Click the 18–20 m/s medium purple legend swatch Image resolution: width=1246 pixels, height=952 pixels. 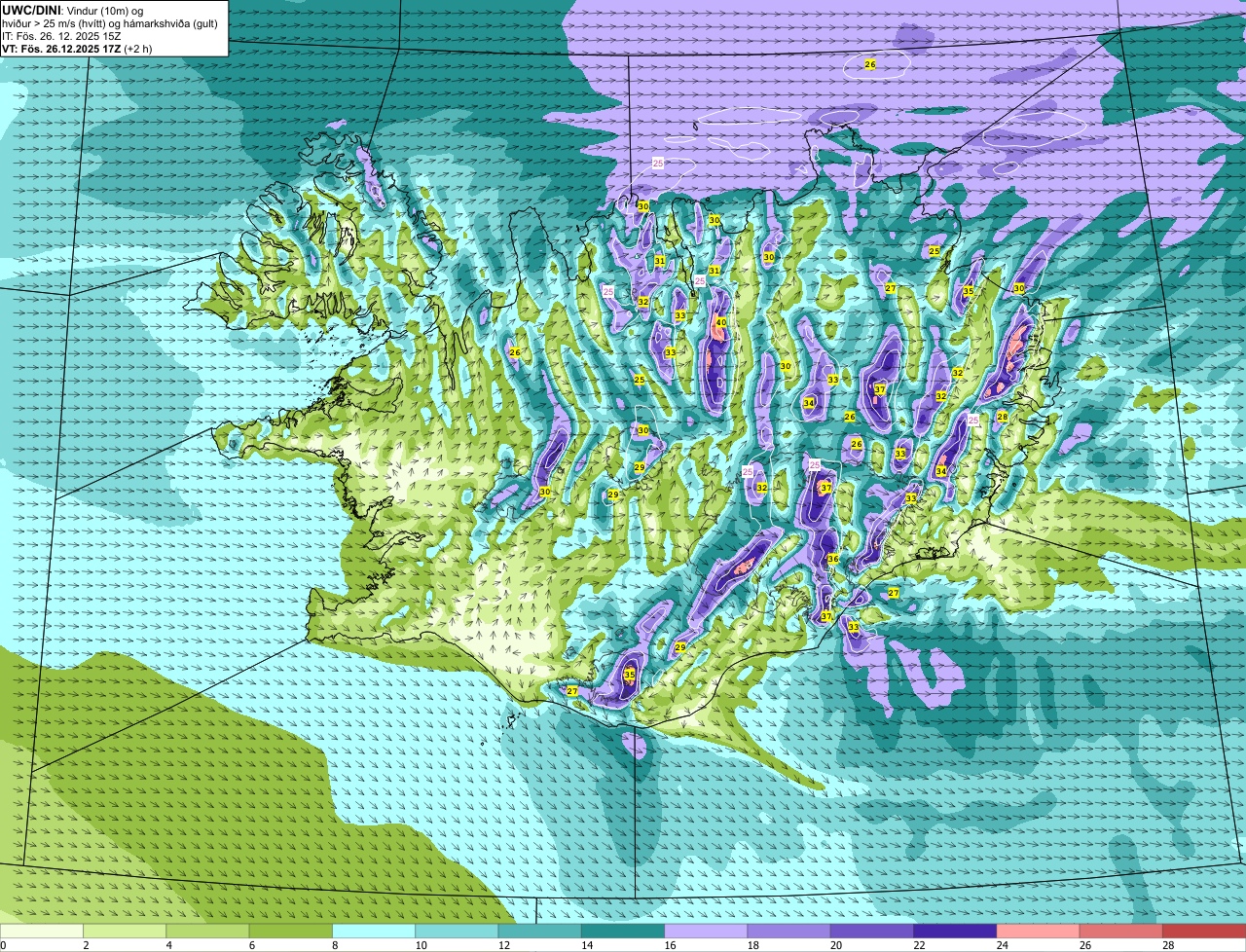pyautogui.click(x=789, y=931)
